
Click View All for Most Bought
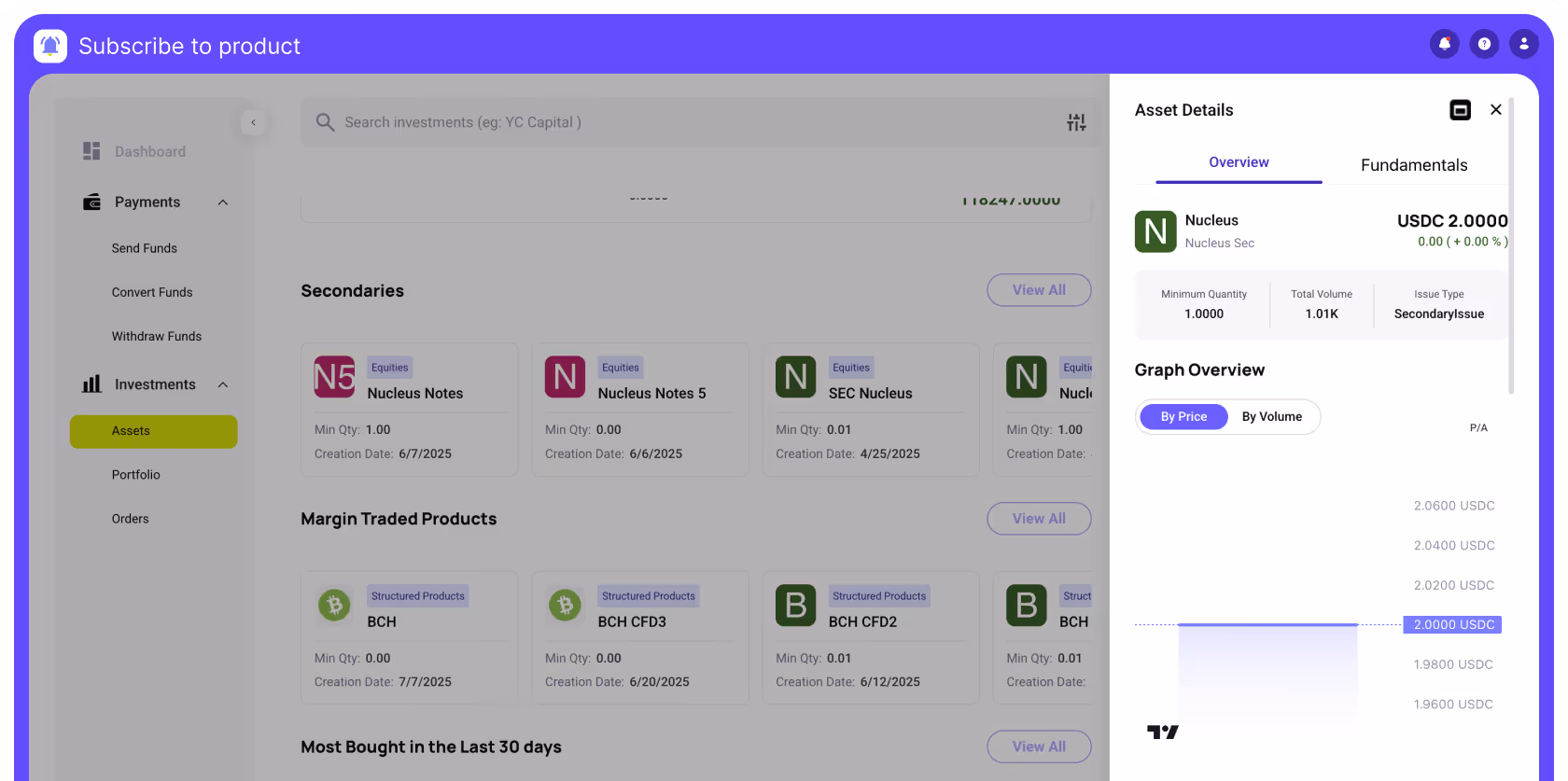coord(1039,746)
